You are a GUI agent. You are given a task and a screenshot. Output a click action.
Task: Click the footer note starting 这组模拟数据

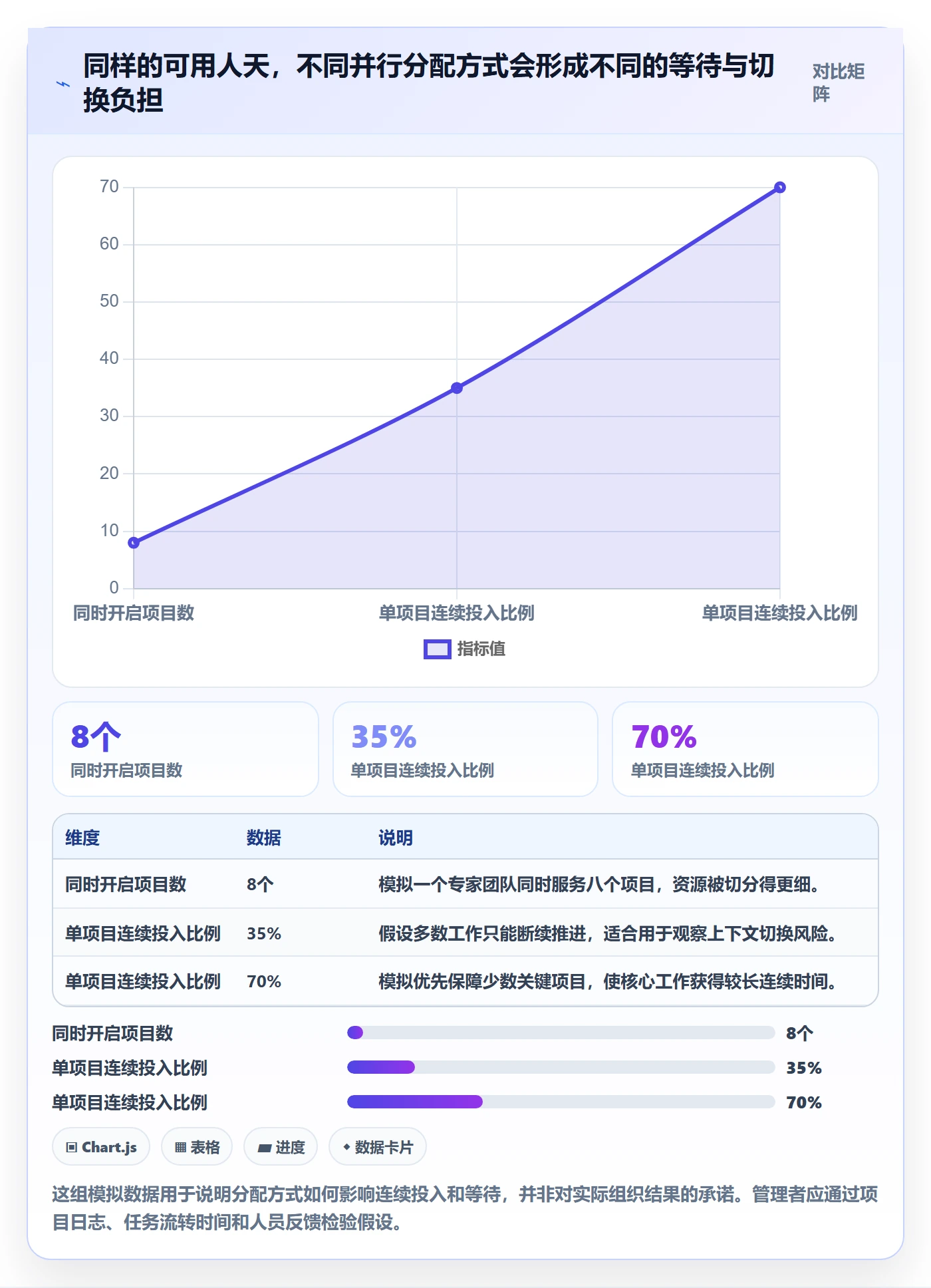pos(465,1208)
